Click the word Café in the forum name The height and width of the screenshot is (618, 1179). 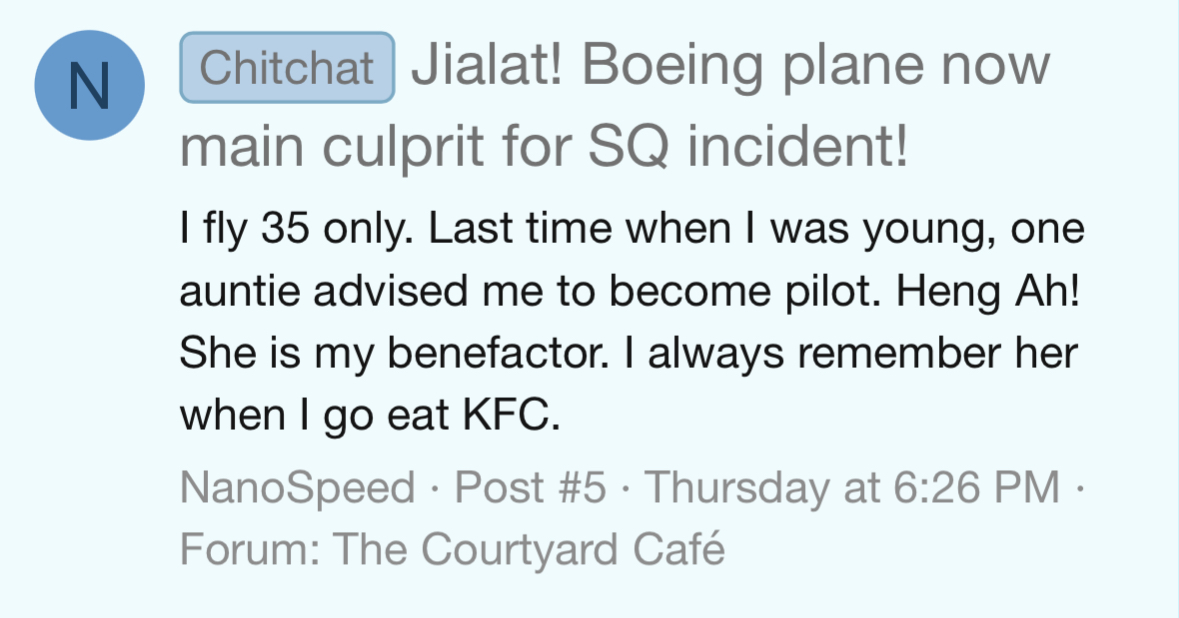tap(679, 549)
